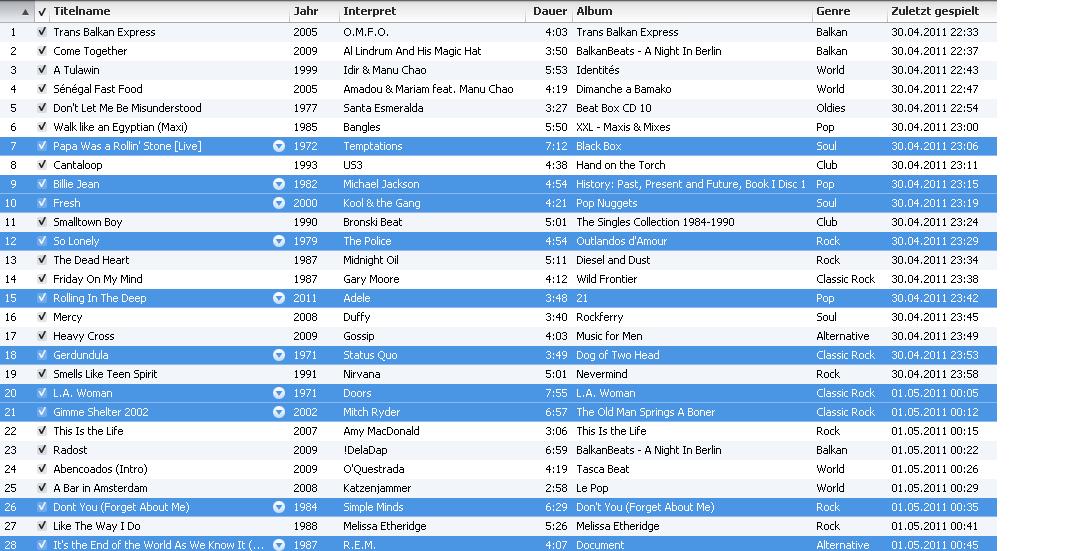Toggle checkbox for Sénégal Fast Food
Viewport: 1080px width, 551px height.
pyautogui.click(x=42, y=89)
